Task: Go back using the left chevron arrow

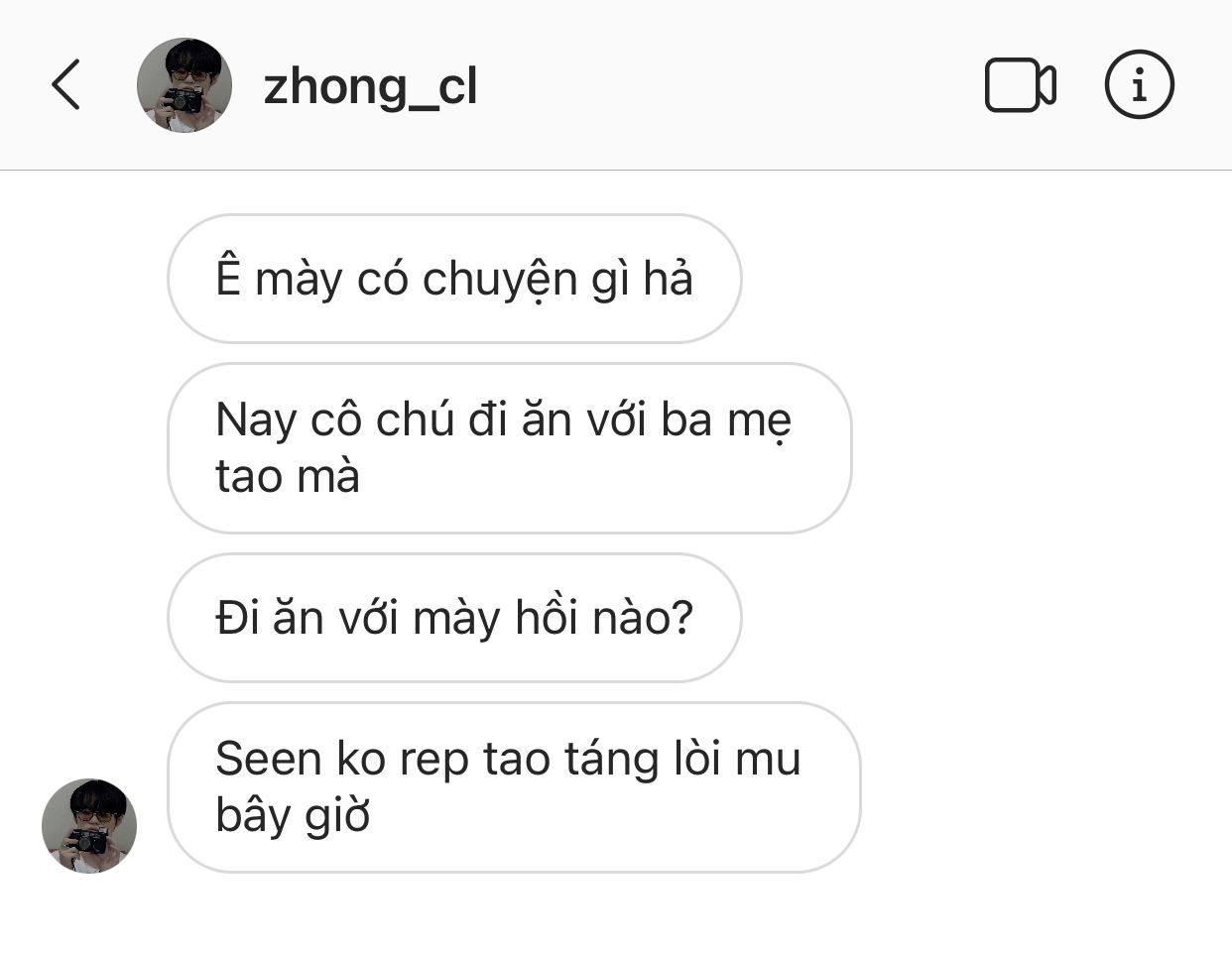Action: click(65, 84)
